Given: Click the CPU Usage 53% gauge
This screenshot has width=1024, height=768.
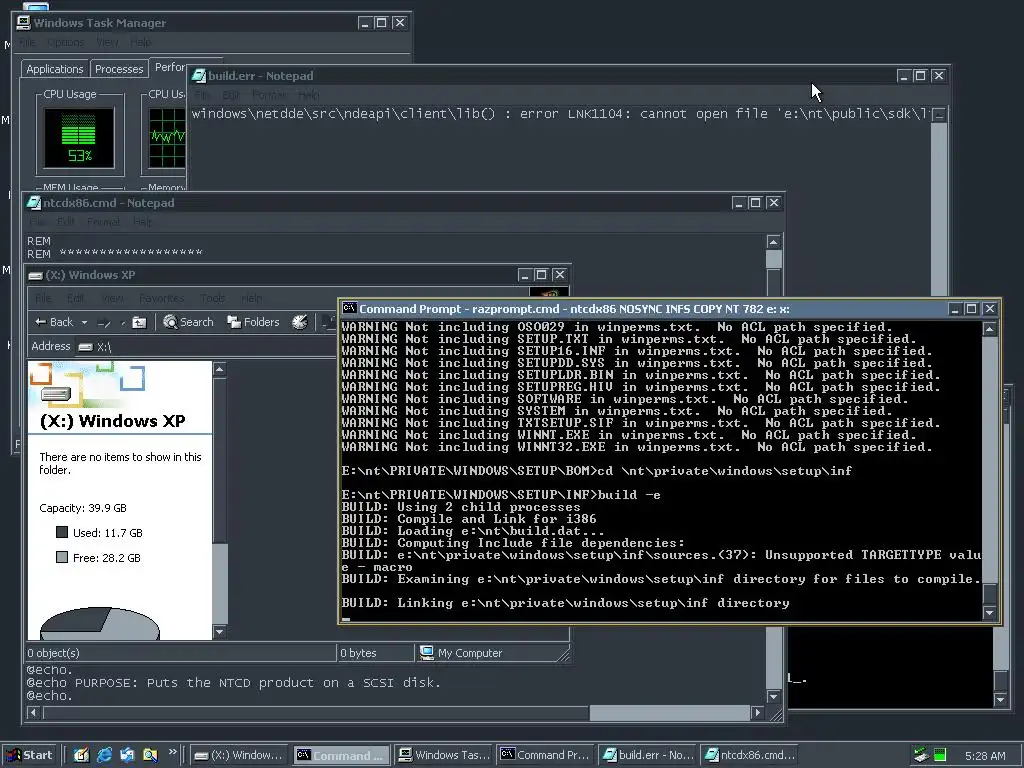Looking at the screenshot, I should 79,138.
